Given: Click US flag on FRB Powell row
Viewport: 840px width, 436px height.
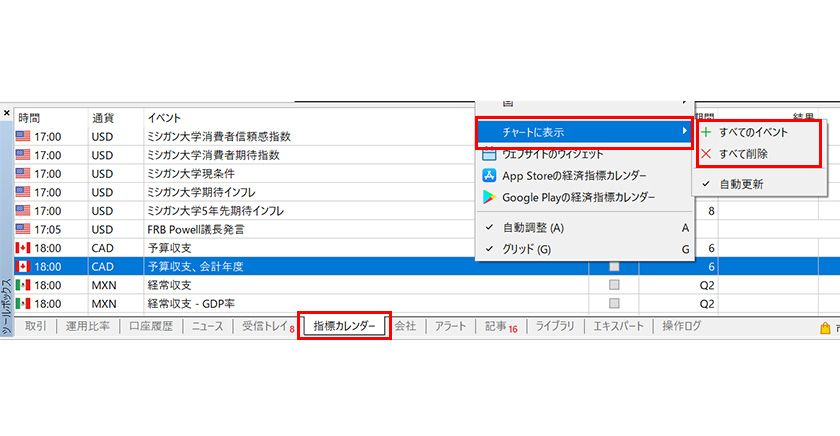Looking at the screenshot, I should click(22, 229).
